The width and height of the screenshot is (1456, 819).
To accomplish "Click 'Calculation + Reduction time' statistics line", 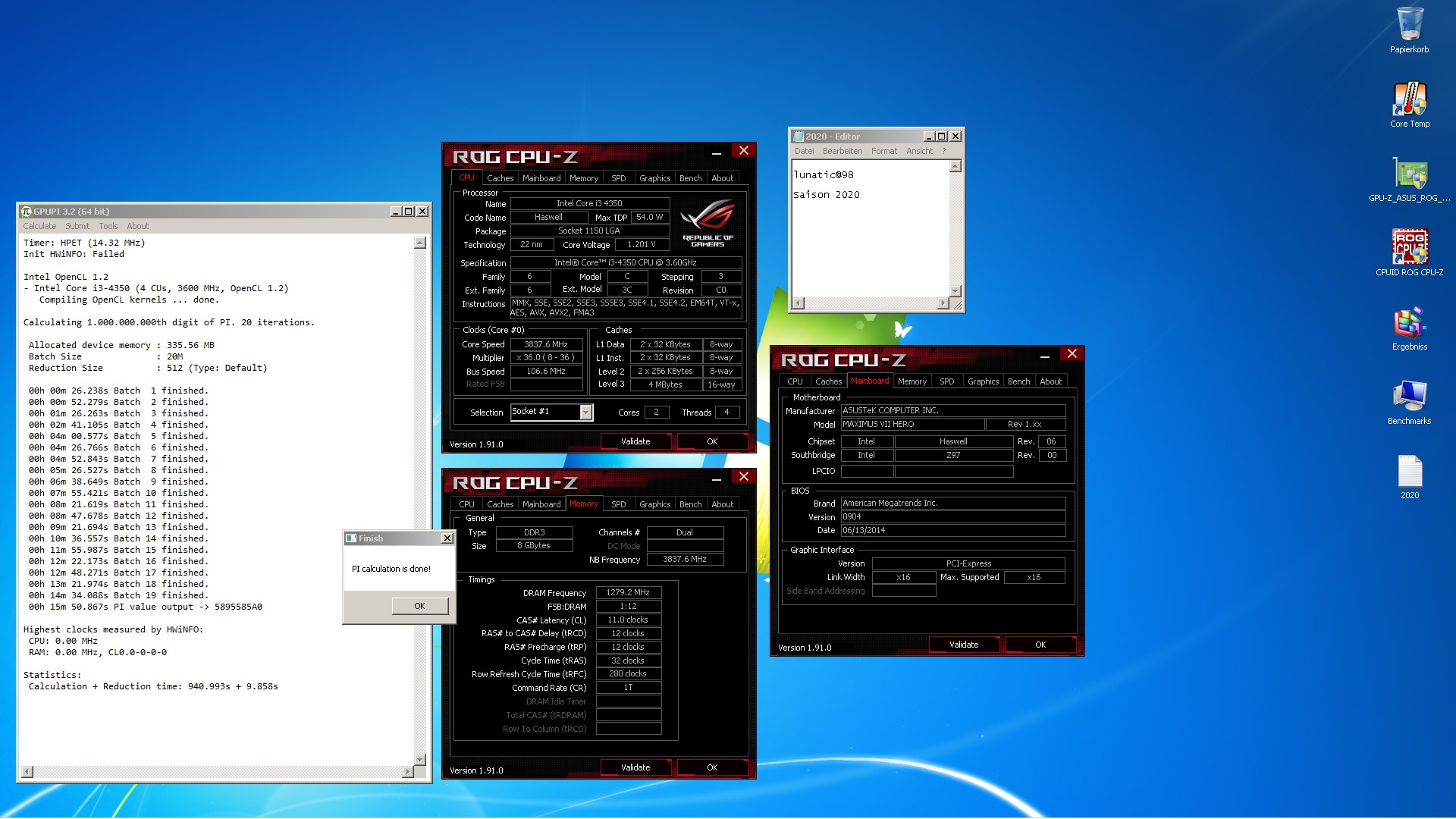I will [x=153, y=686].
